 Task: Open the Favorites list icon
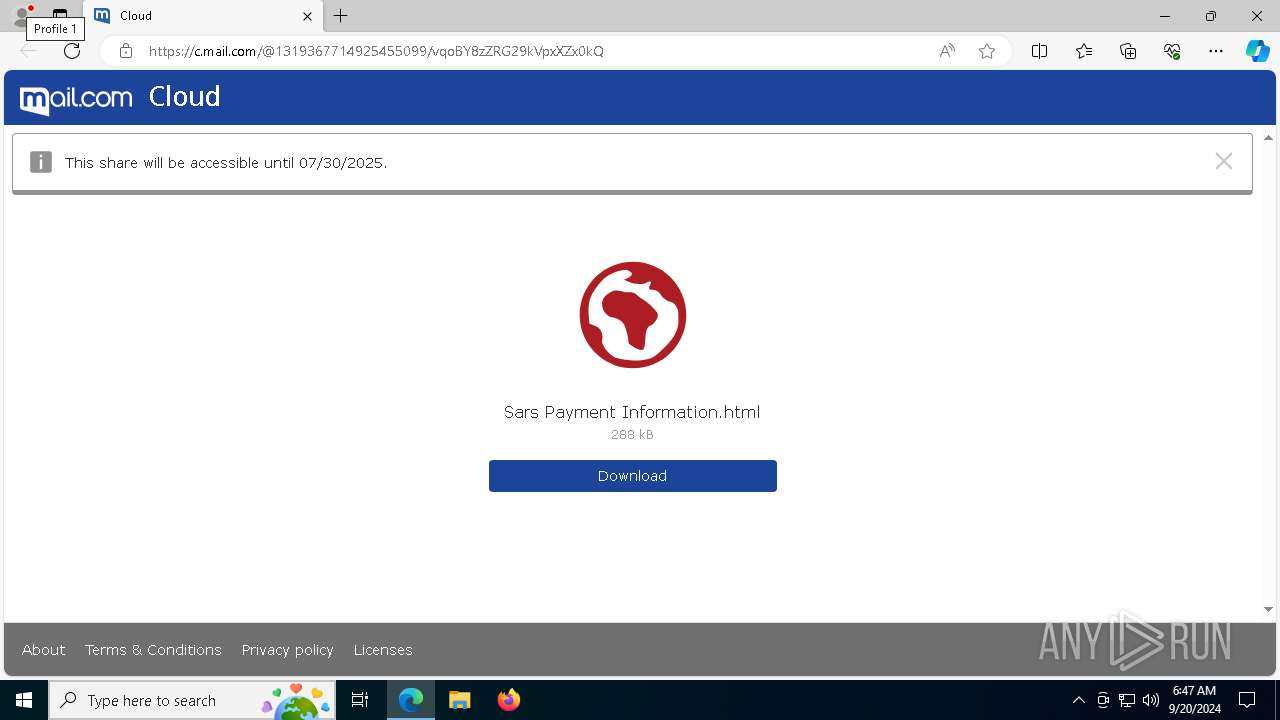[1084, 51]
